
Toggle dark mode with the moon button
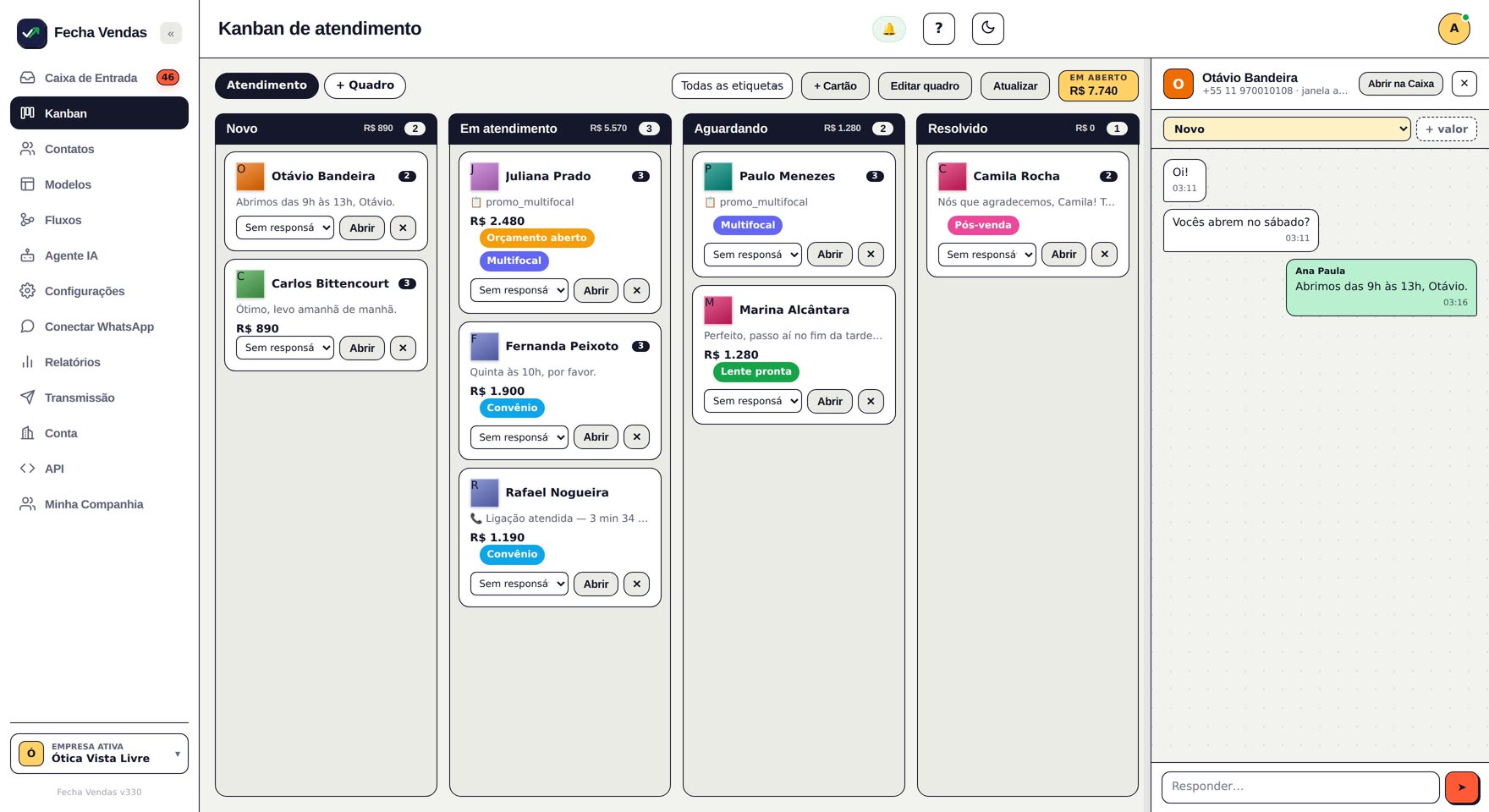[x=988, y=29]
